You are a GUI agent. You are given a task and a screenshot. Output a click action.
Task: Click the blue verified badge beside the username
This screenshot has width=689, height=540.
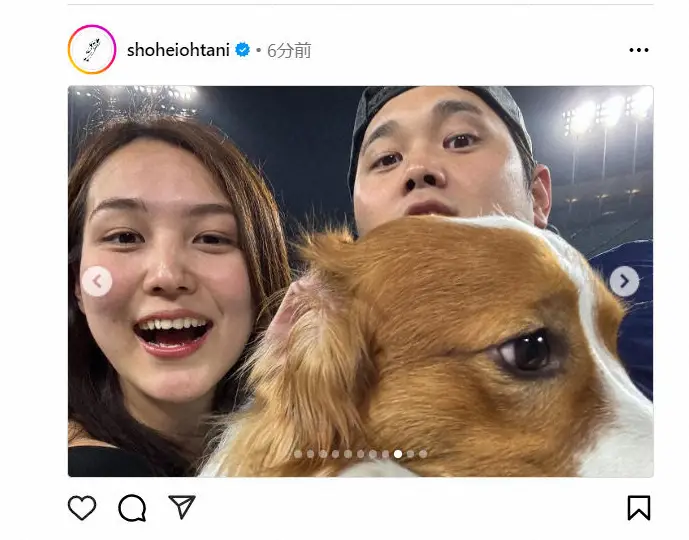[243, 50]
